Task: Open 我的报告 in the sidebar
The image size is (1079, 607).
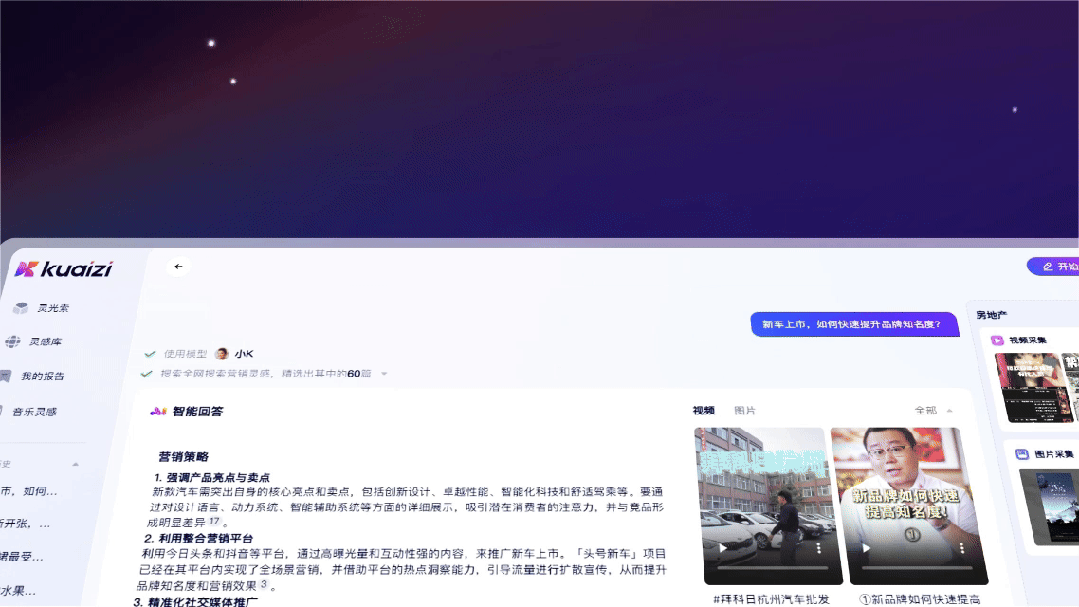Action: 32,376
